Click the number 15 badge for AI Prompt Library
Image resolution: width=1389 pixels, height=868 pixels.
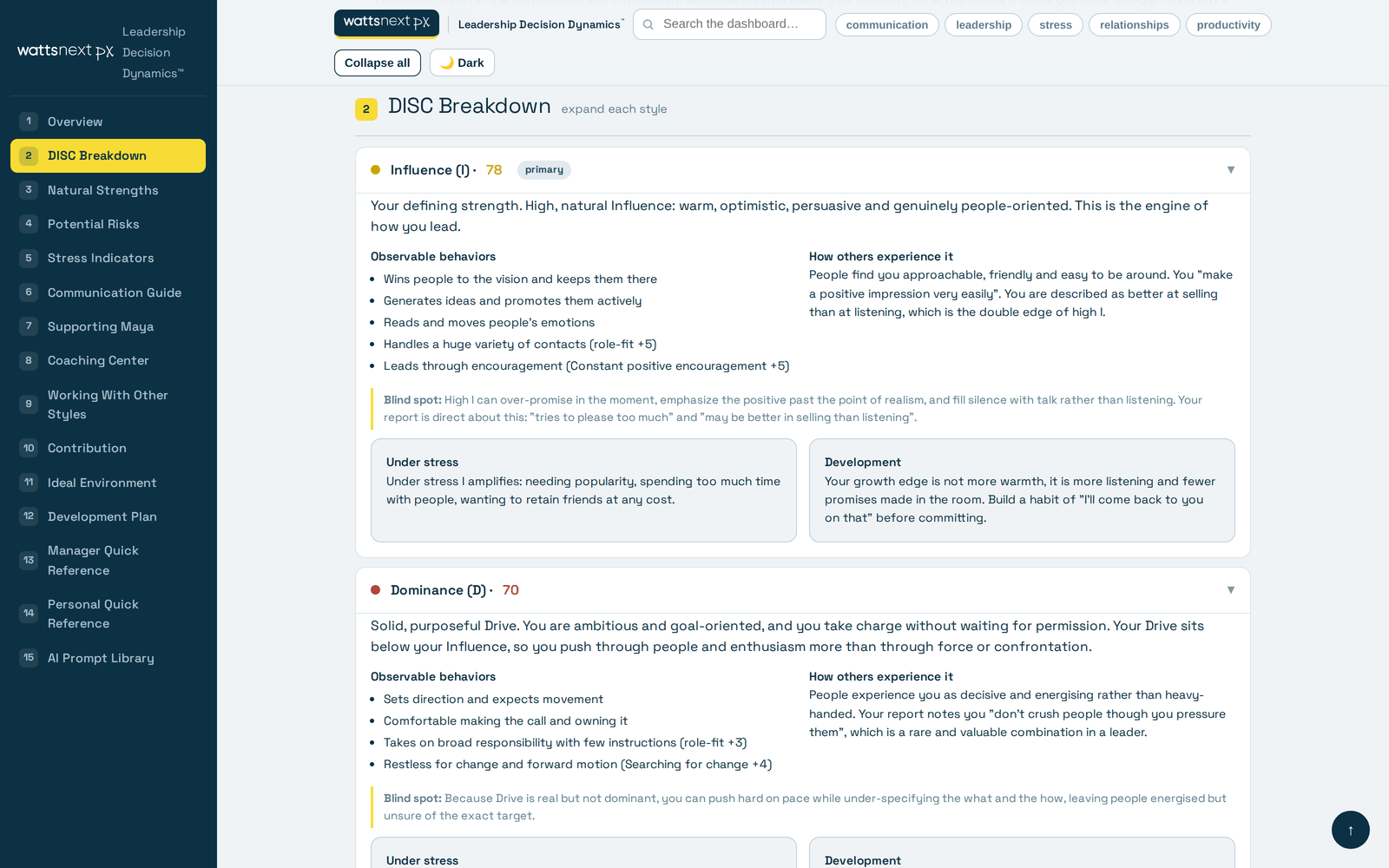tap(29, 658)
